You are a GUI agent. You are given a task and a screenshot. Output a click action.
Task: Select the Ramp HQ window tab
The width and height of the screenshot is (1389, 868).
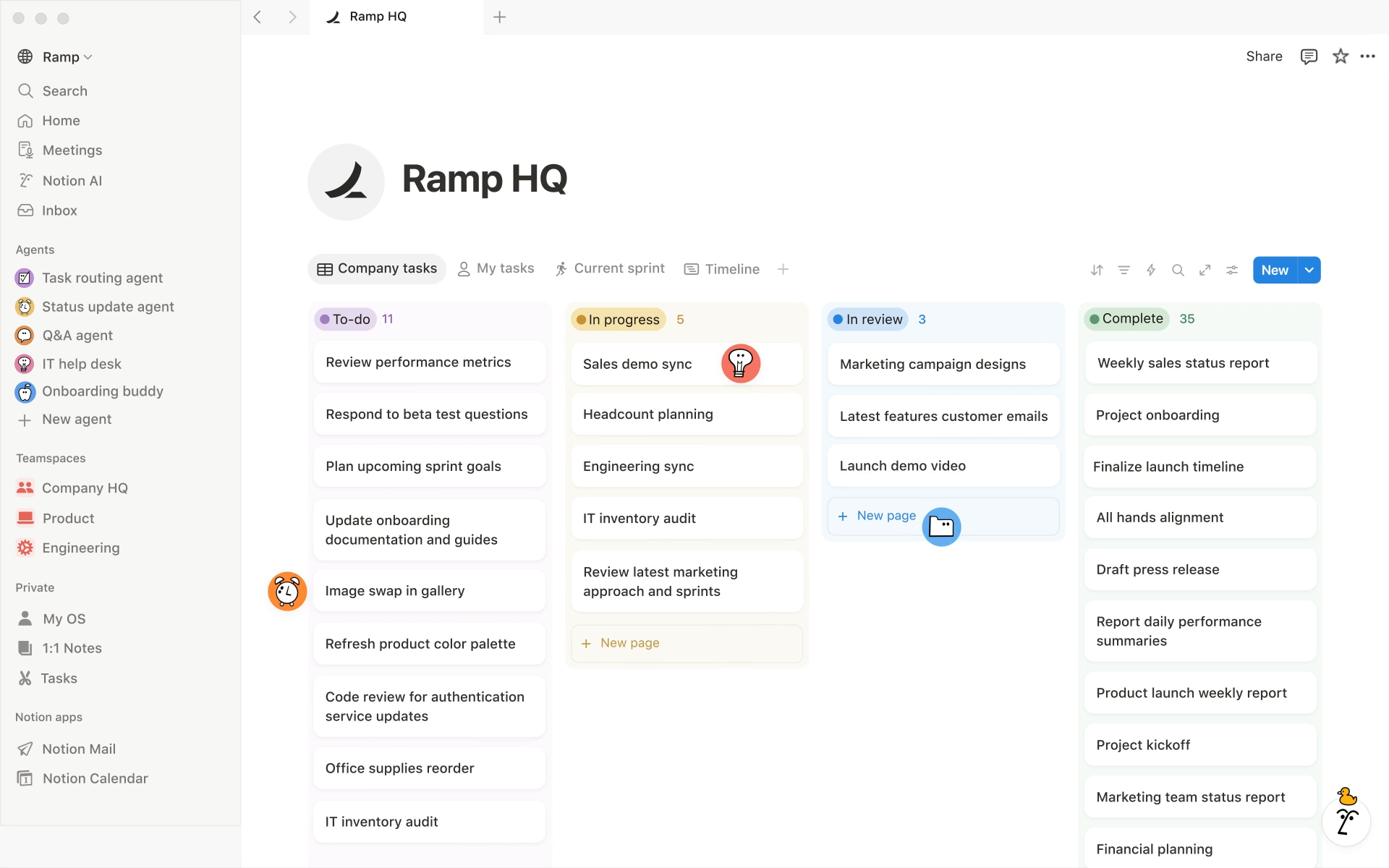click(x=396, y=17)
